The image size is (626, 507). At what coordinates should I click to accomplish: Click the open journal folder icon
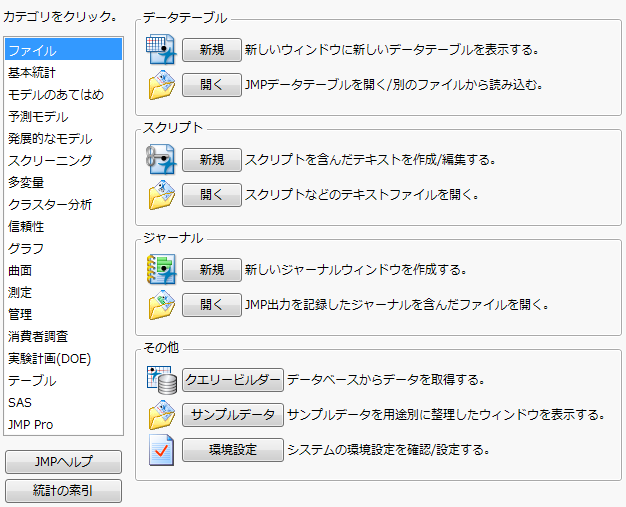pos(161,305)
